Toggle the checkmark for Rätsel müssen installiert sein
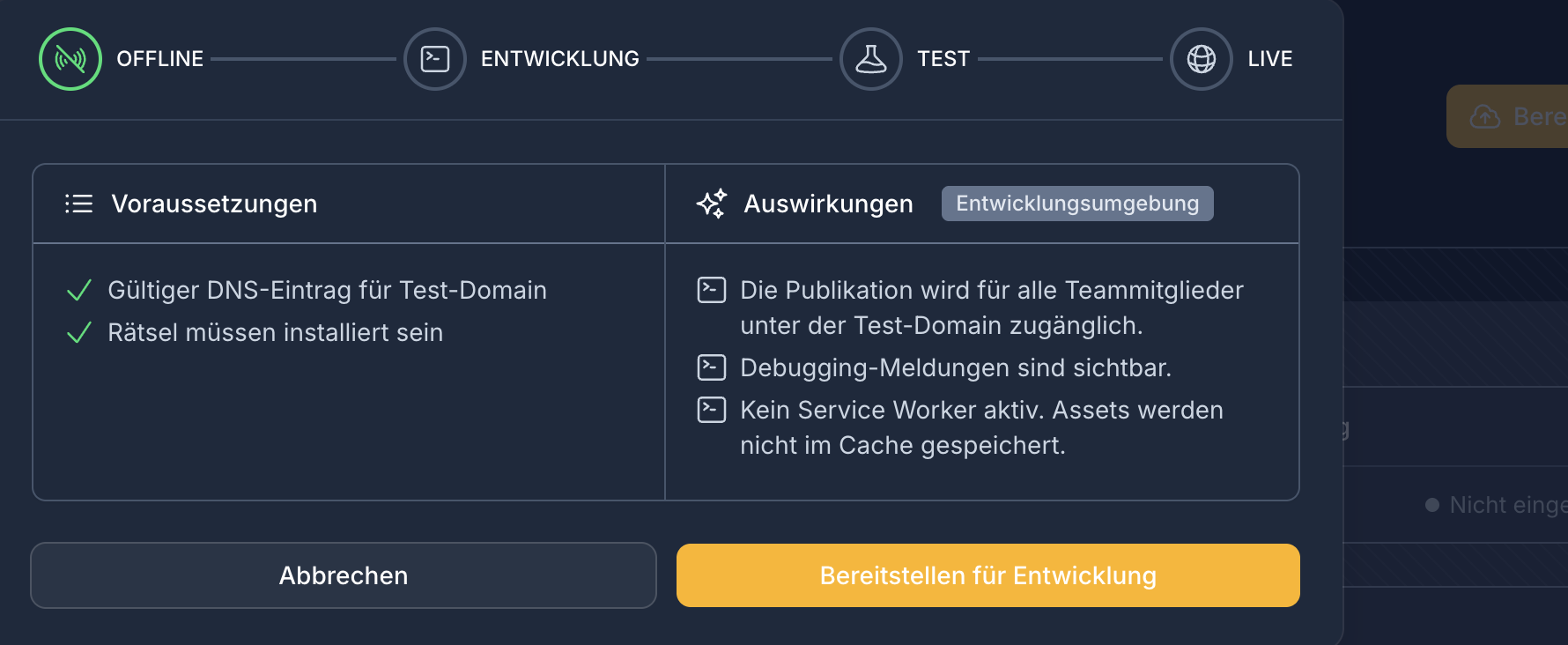This screenshot has height=645, width=1568. 78,333
